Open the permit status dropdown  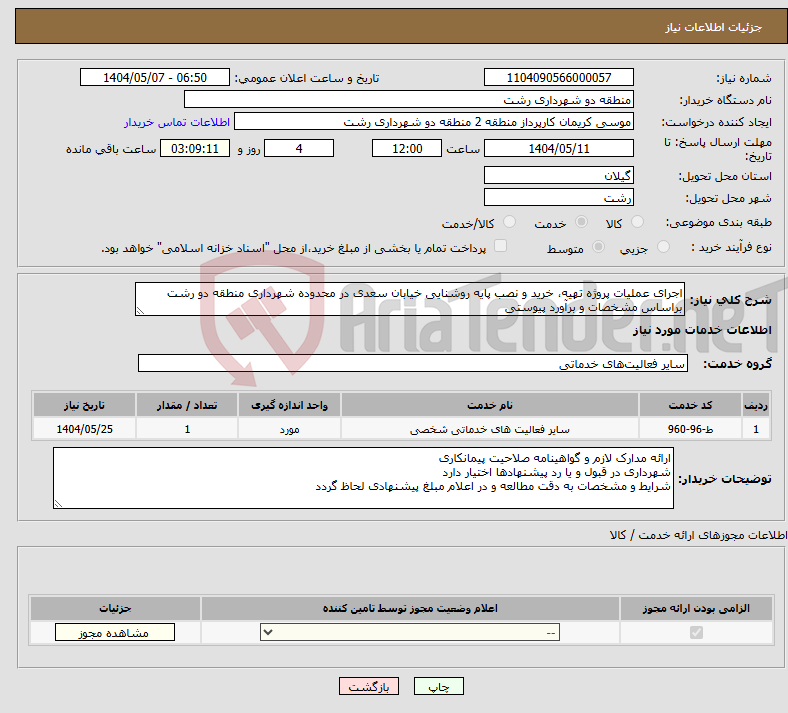(x=410, y=633)
